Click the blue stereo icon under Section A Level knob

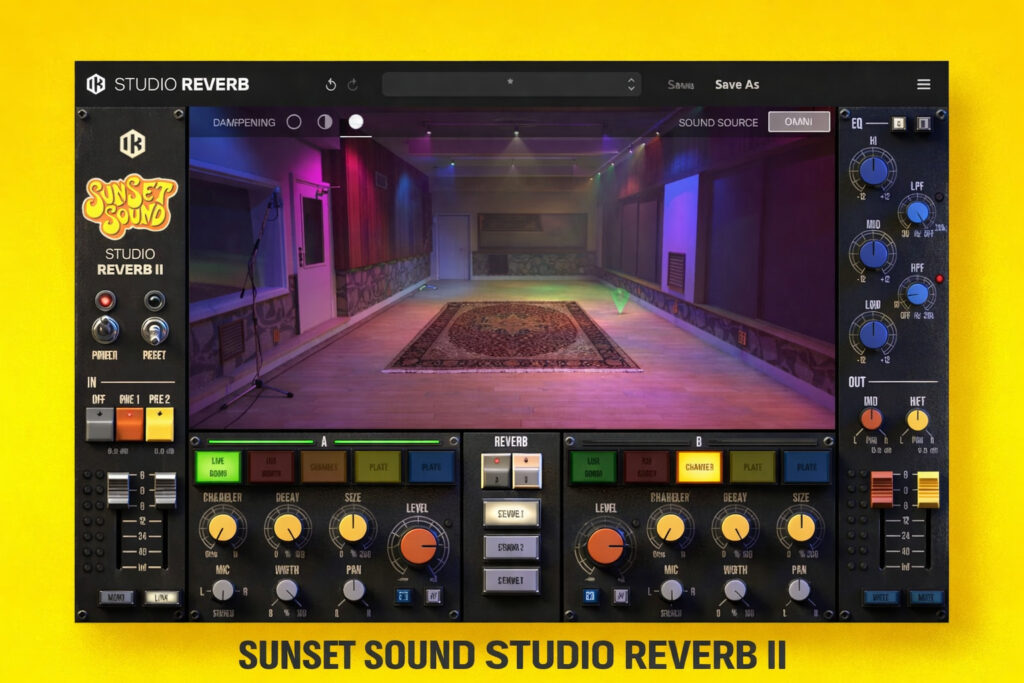point(403,594)
